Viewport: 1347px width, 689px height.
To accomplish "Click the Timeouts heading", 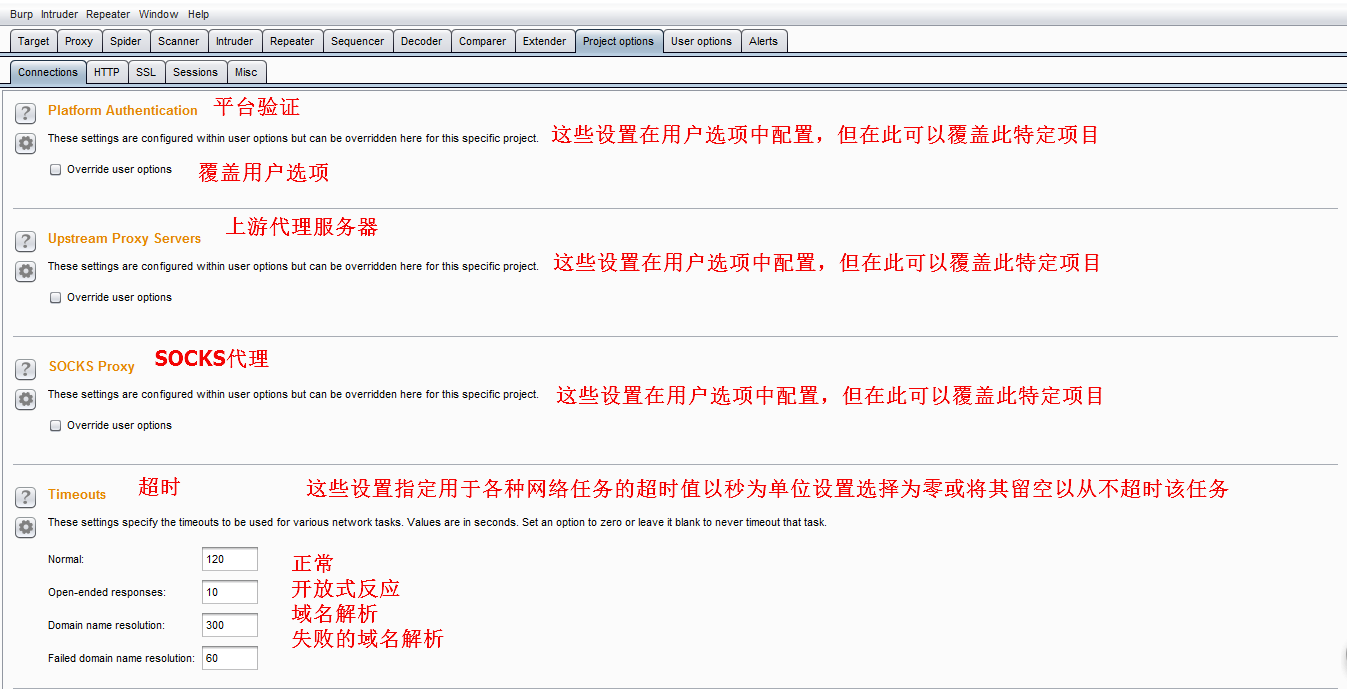I will click(x=77, y=495).
